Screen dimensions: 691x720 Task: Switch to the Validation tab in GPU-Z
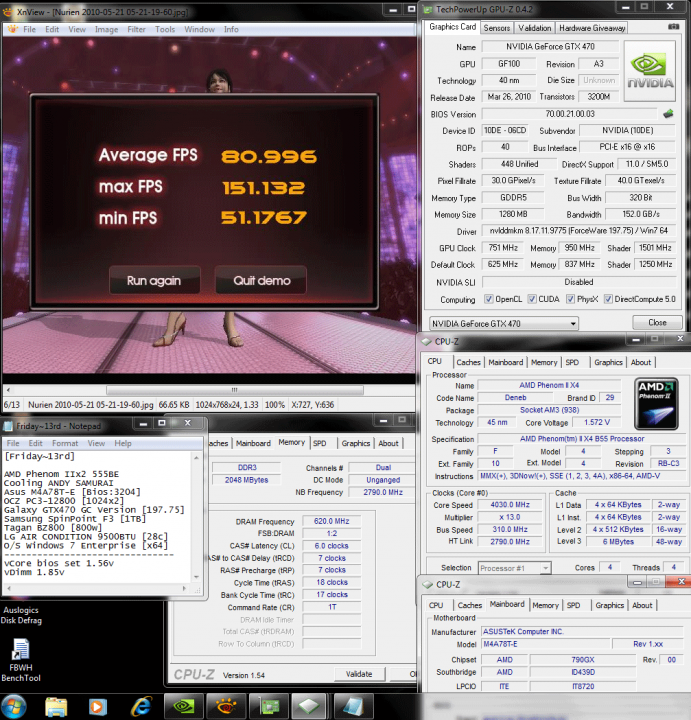534,28
